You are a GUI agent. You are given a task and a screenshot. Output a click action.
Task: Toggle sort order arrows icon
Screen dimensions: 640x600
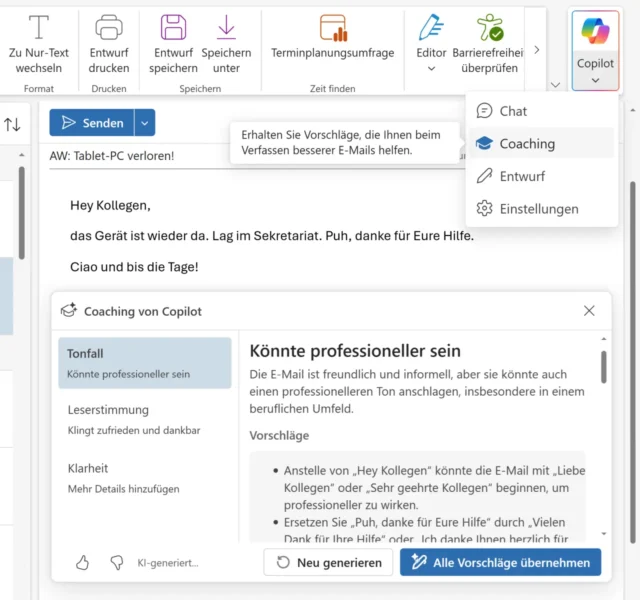12,124
